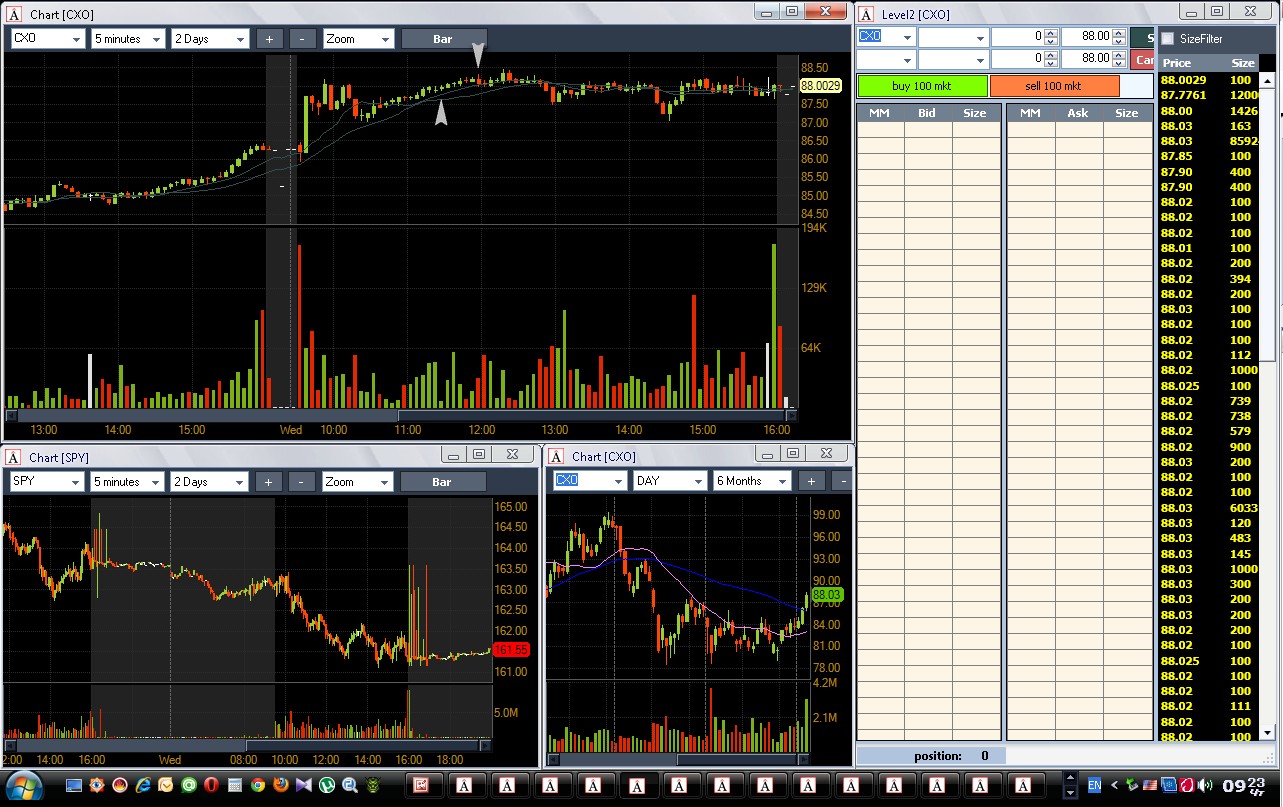Click sell 100 mkt button

1054,86
